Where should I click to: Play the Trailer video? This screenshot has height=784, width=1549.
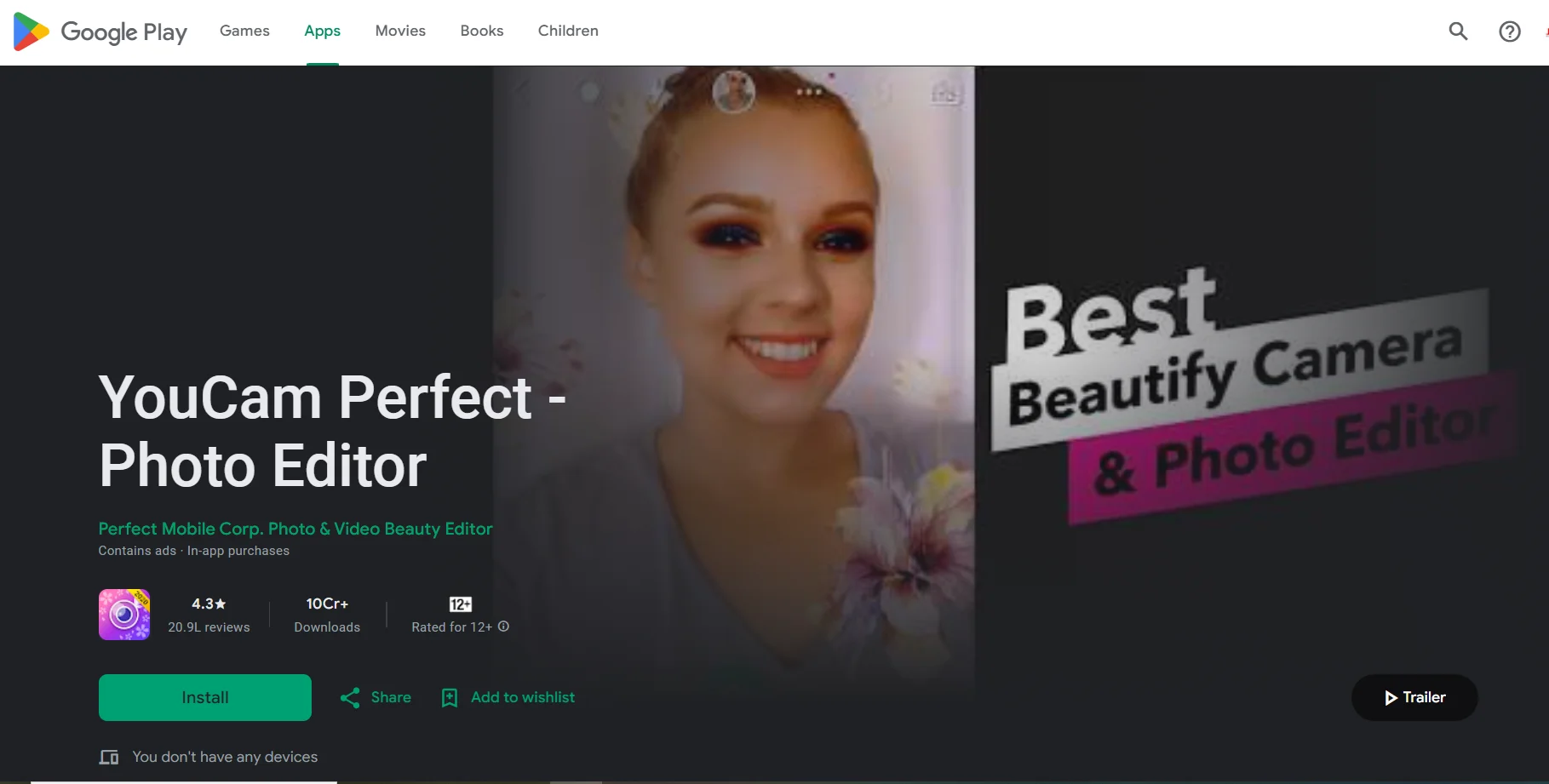pyautogui.click(x=1414, y=698)
